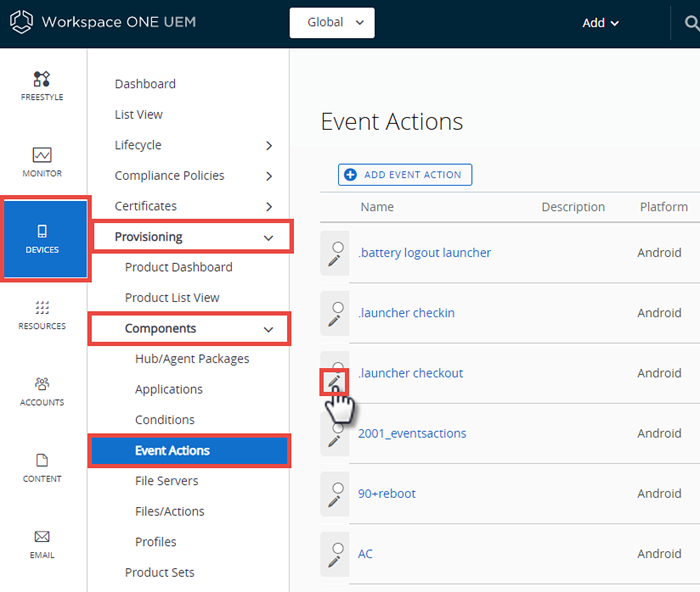Edit .launcher checkin with pencil icon
The width and height of the screenshot is (700, 592).
tap(333, 321)
